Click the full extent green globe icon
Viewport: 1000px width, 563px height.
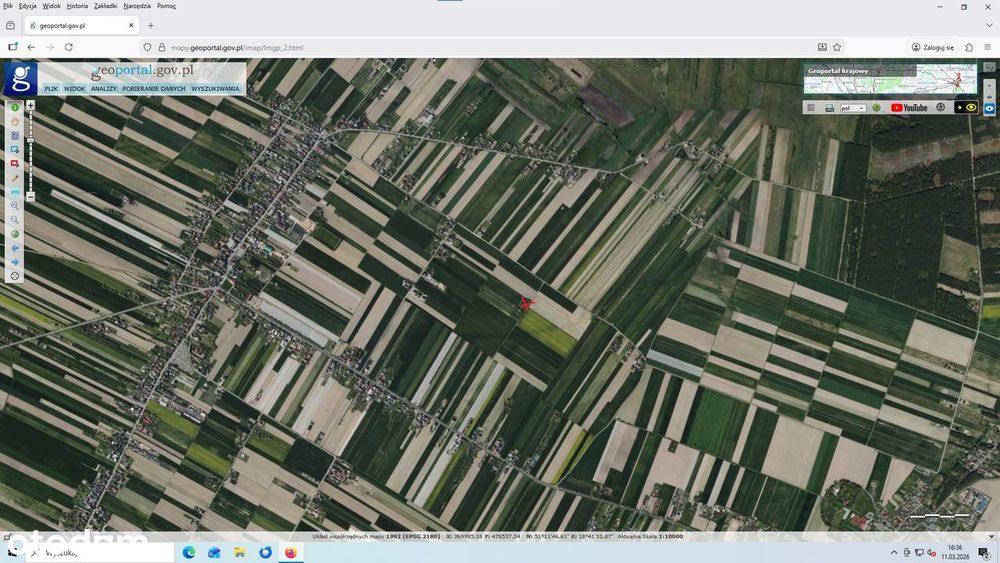click(x=15, y=234)
